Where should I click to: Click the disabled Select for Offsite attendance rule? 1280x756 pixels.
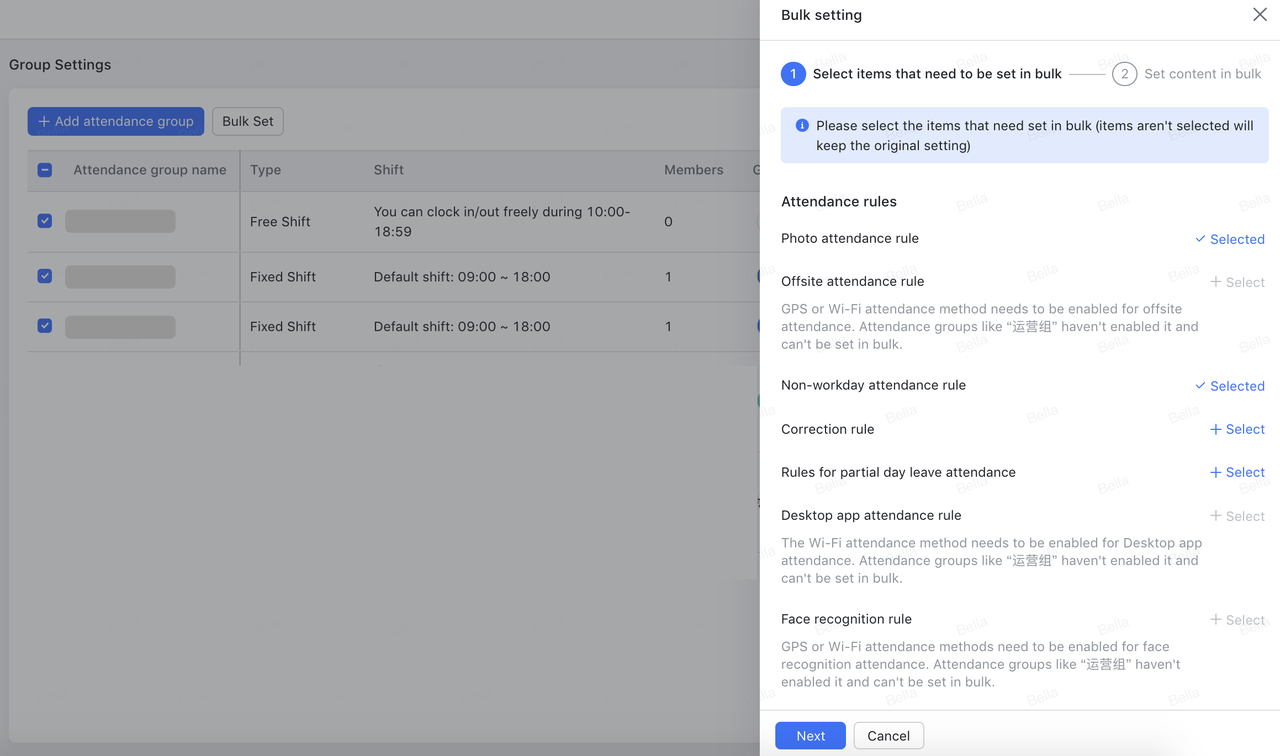point(1237,282)
